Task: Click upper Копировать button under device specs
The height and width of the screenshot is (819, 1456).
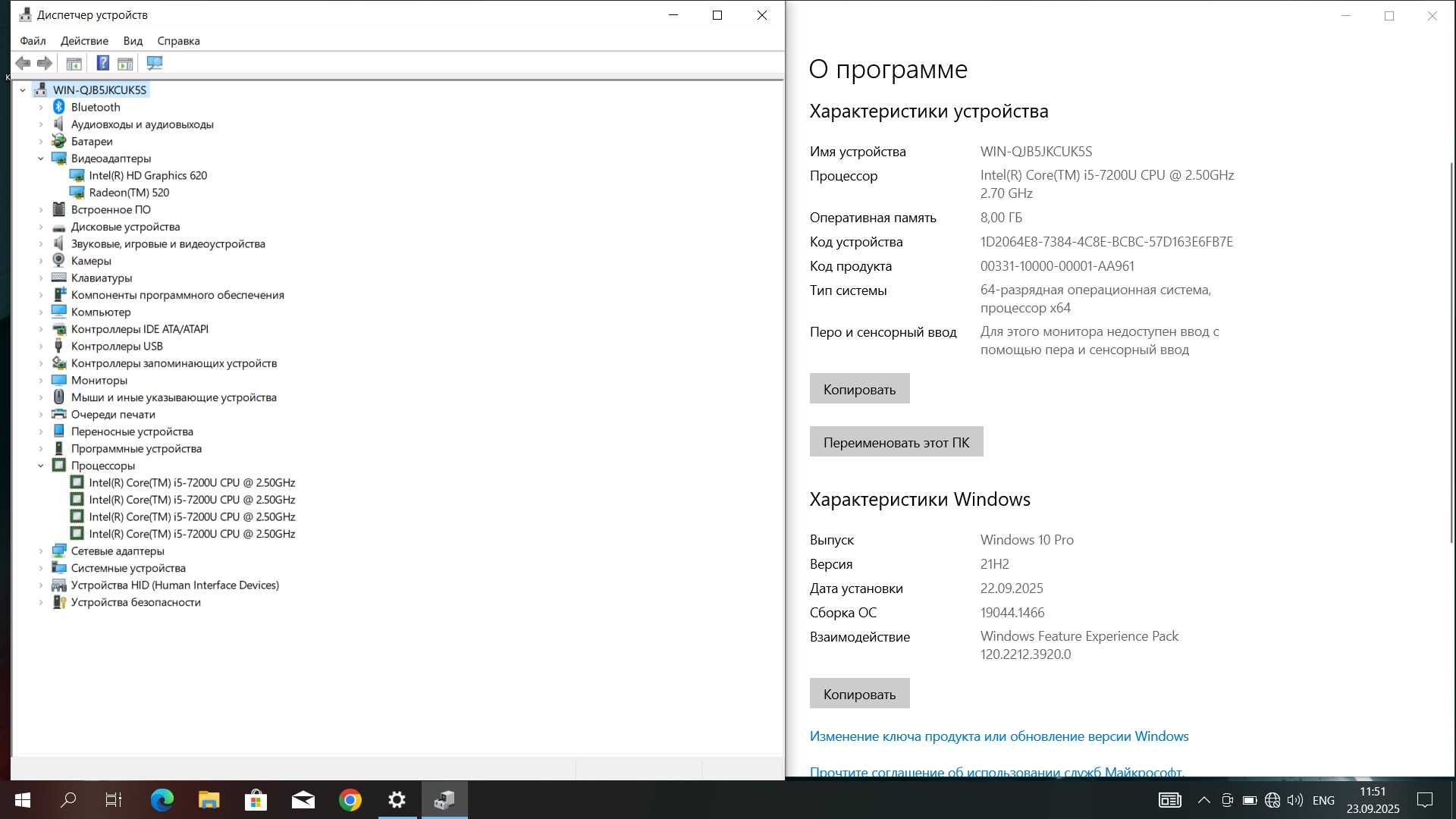Action: tap(859, 389)
